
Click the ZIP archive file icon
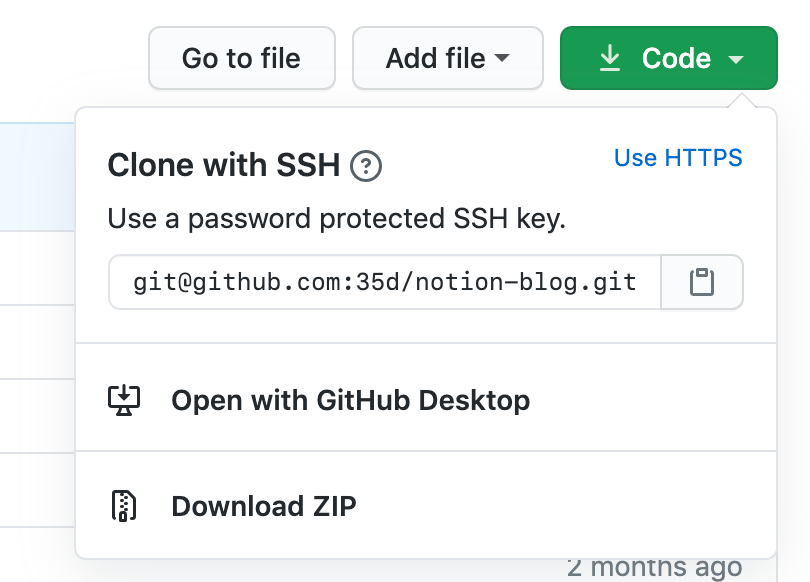(122, 506)
